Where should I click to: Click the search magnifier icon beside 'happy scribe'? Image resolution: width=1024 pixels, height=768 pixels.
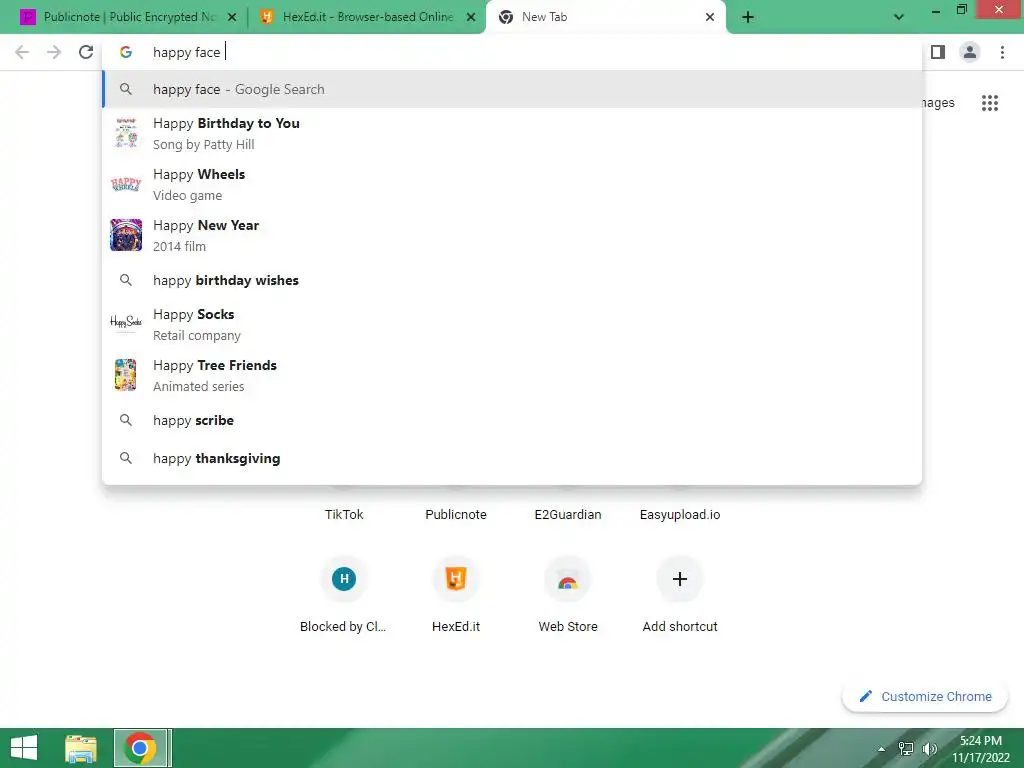126,420
